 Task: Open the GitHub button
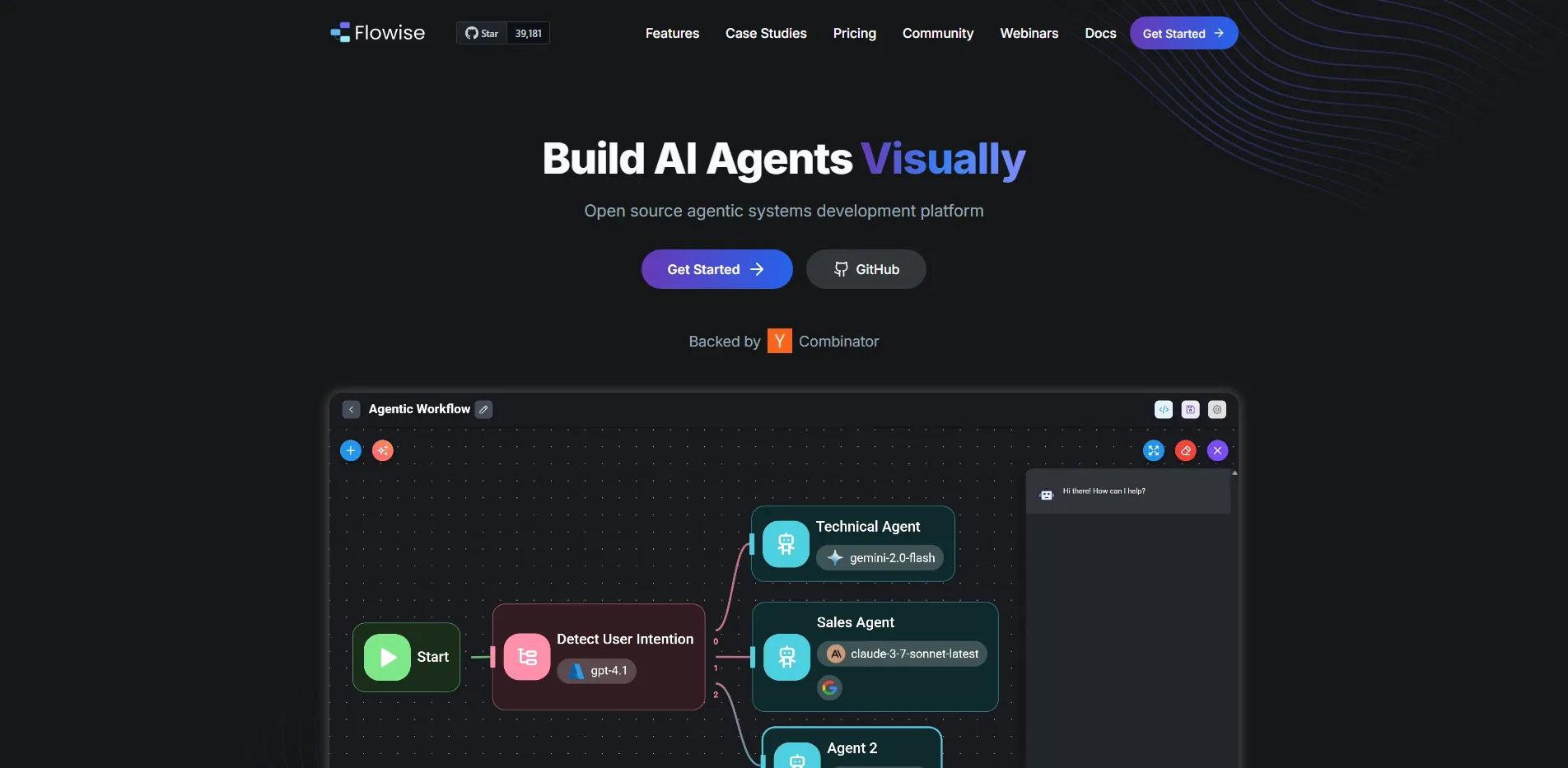pyautogui.click(x=866, y=269)
